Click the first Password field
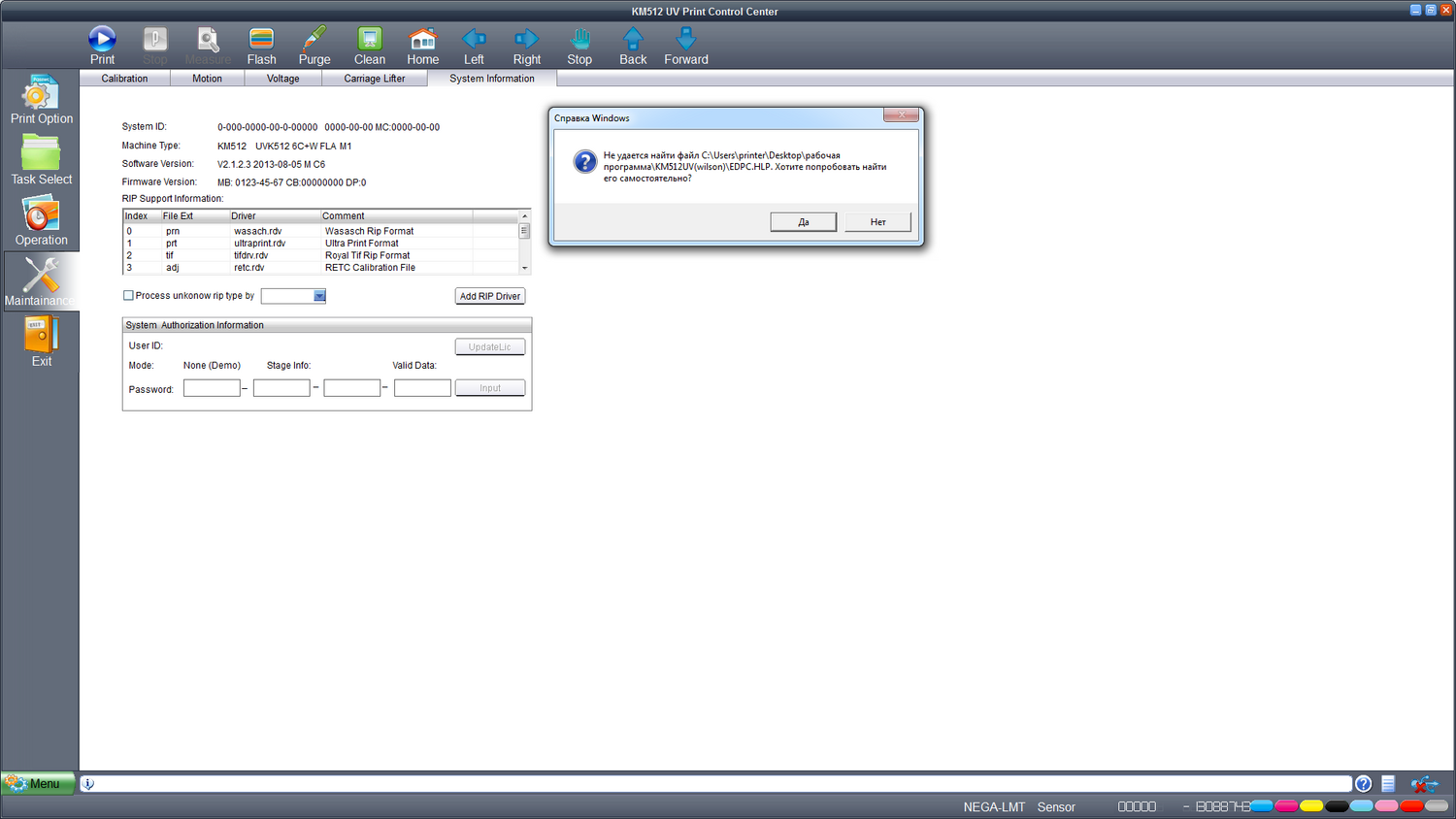This screenshot has width=1456, height=819. tap(212, 388)
